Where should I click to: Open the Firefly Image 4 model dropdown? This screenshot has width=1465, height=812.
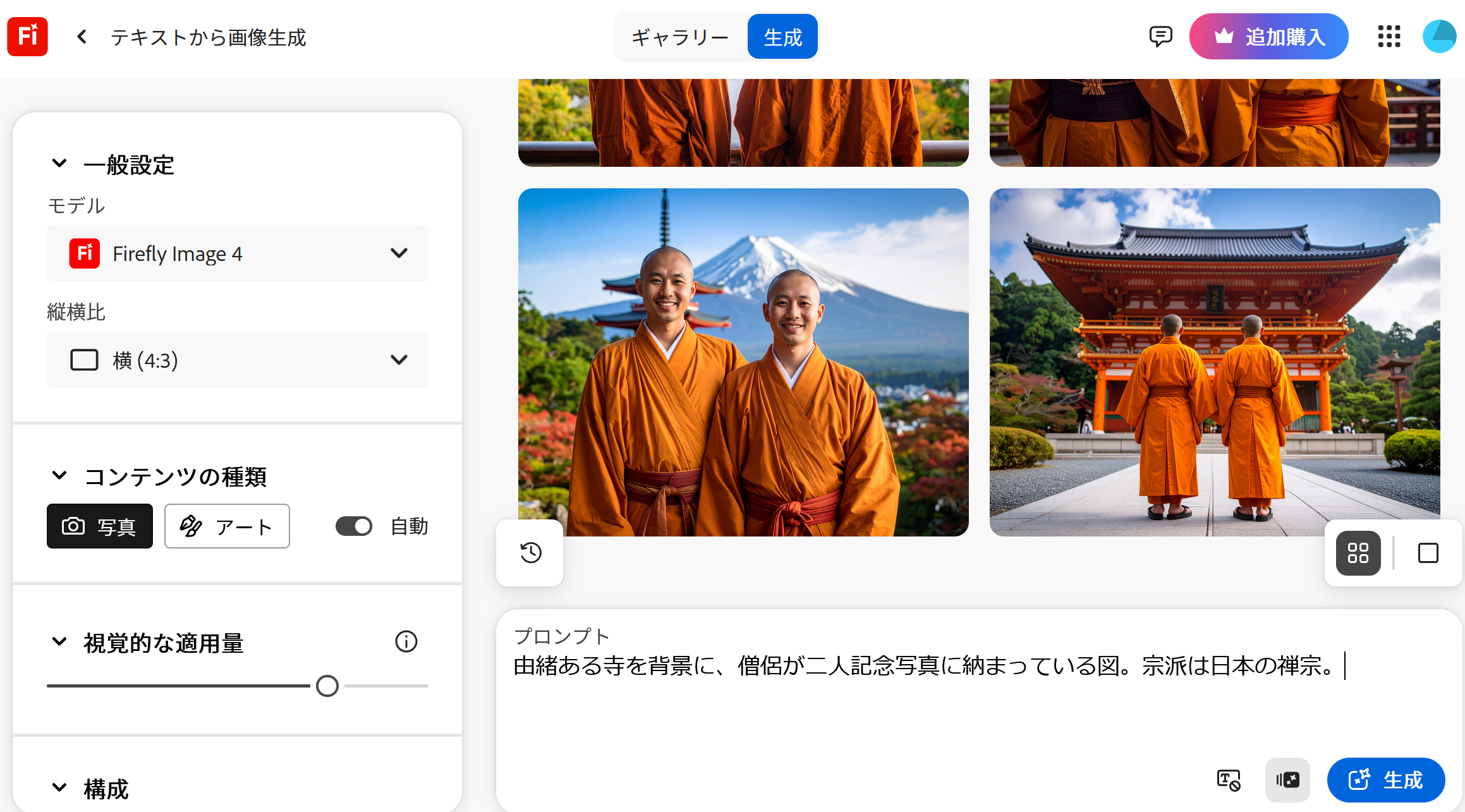(x=238, y=253)
